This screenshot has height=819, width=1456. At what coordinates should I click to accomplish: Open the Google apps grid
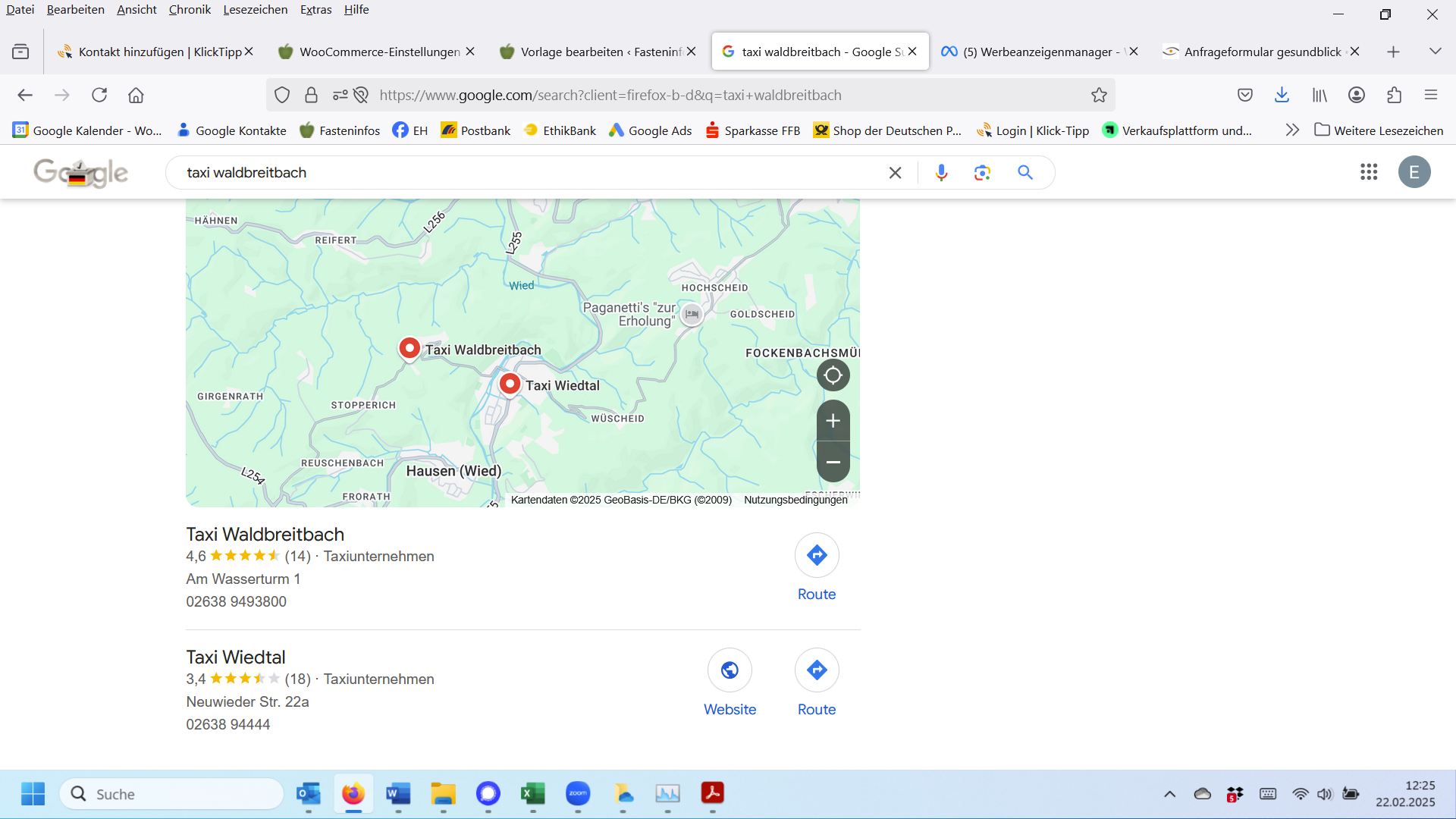[1369, 172]
